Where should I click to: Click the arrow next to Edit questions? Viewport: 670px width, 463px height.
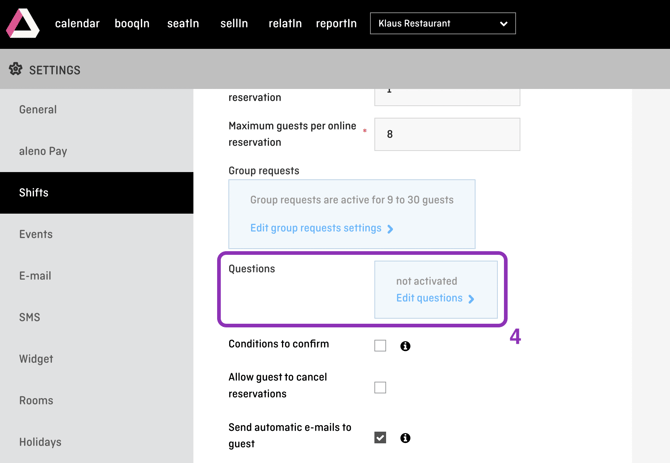point(471,299)
